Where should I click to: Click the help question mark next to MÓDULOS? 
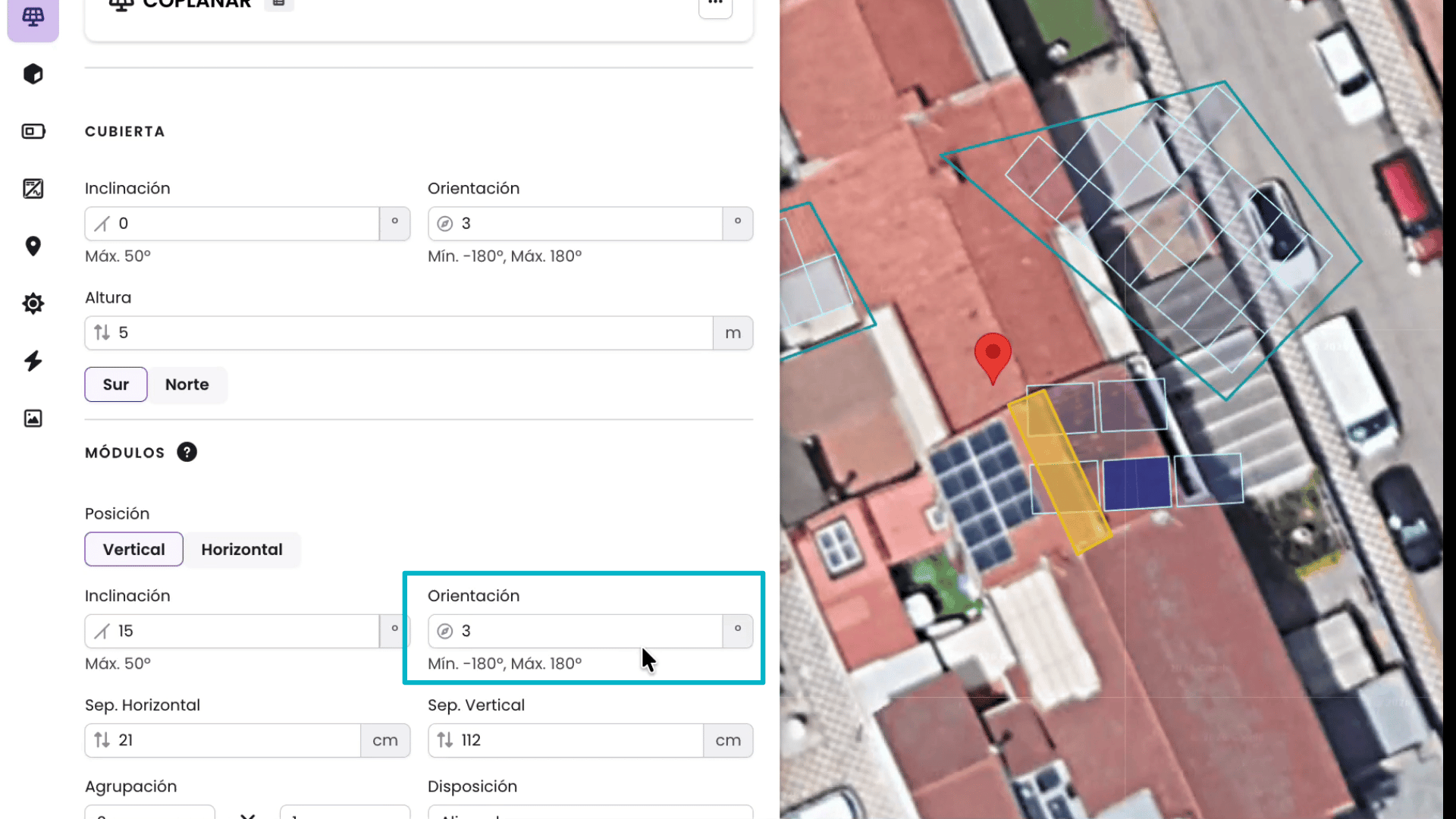click(187, 452)
